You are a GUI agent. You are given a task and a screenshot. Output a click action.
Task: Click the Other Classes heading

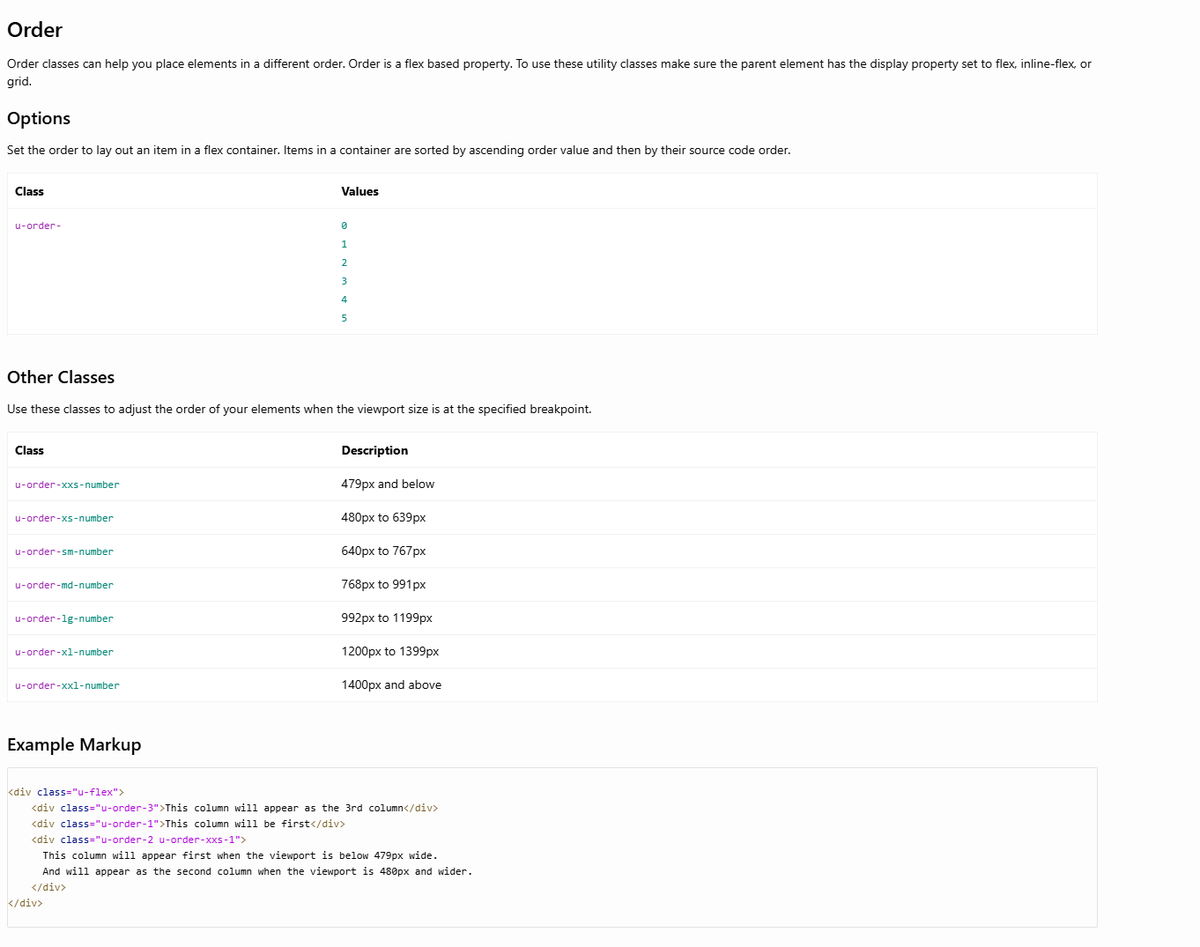(61, 377)
